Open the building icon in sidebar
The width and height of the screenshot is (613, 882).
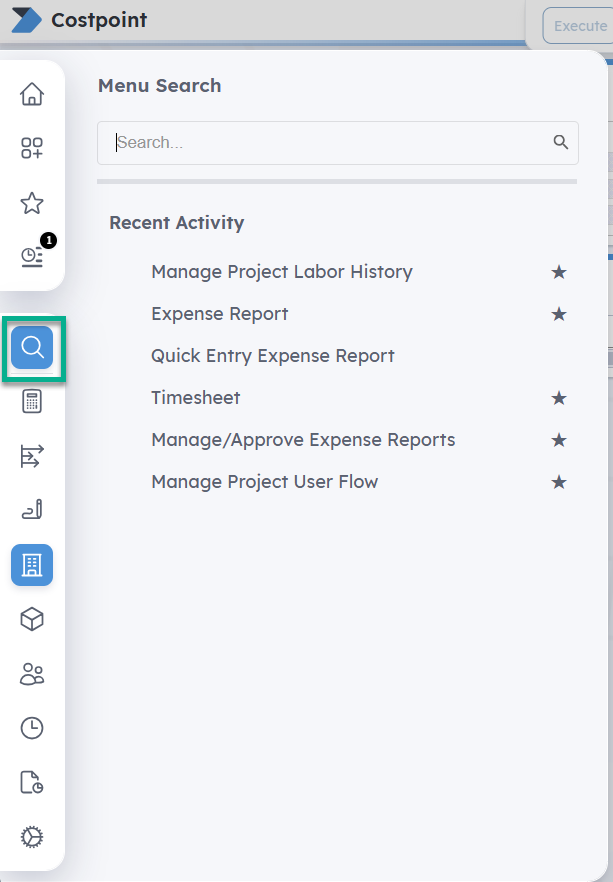coord(32,565)
